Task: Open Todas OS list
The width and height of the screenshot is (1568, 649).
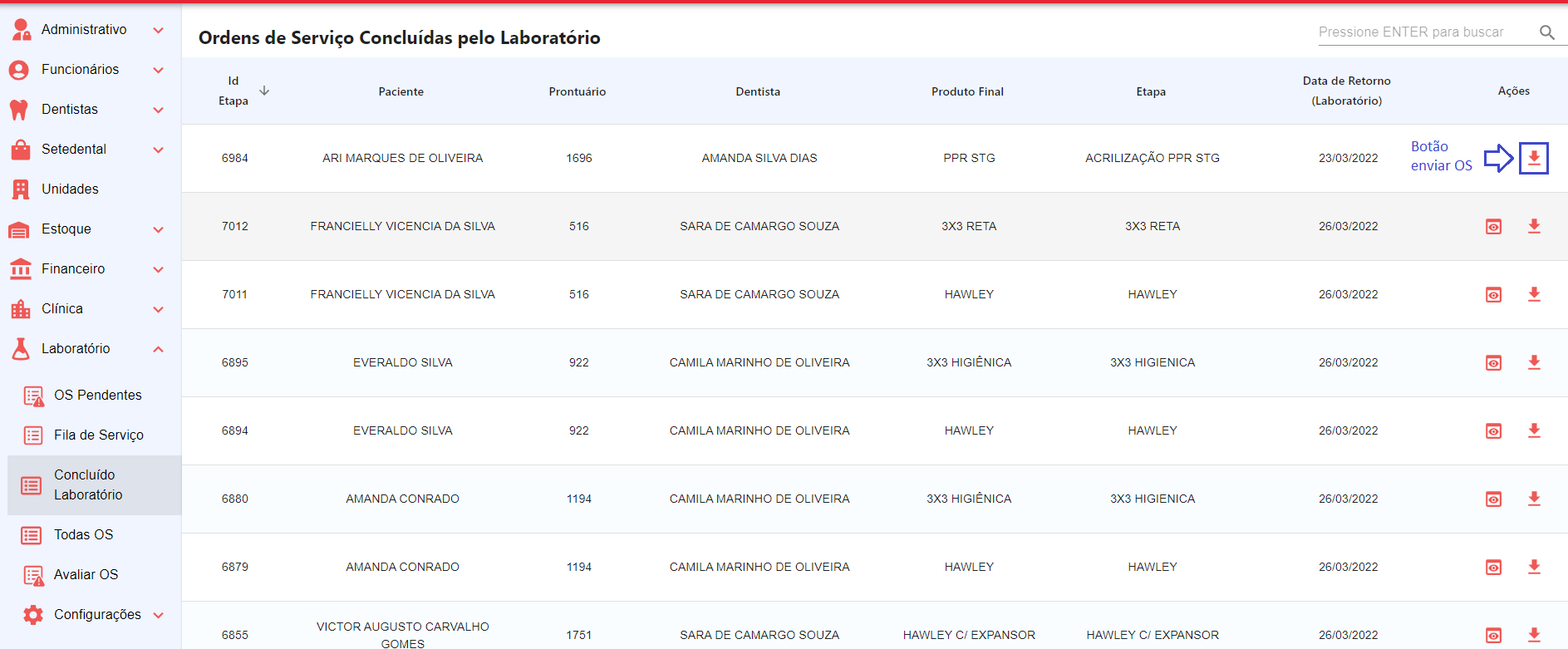Action: (x=83, y=535)
